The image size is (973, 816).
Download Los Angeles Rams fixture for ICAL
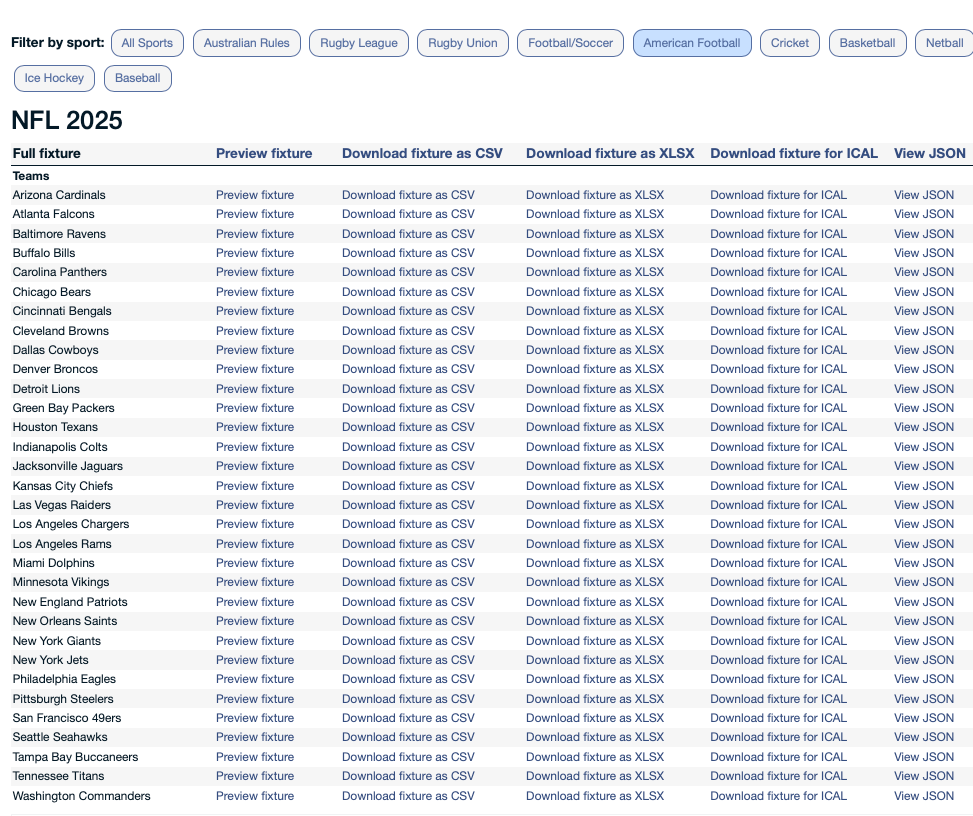[x=778, y=544]
